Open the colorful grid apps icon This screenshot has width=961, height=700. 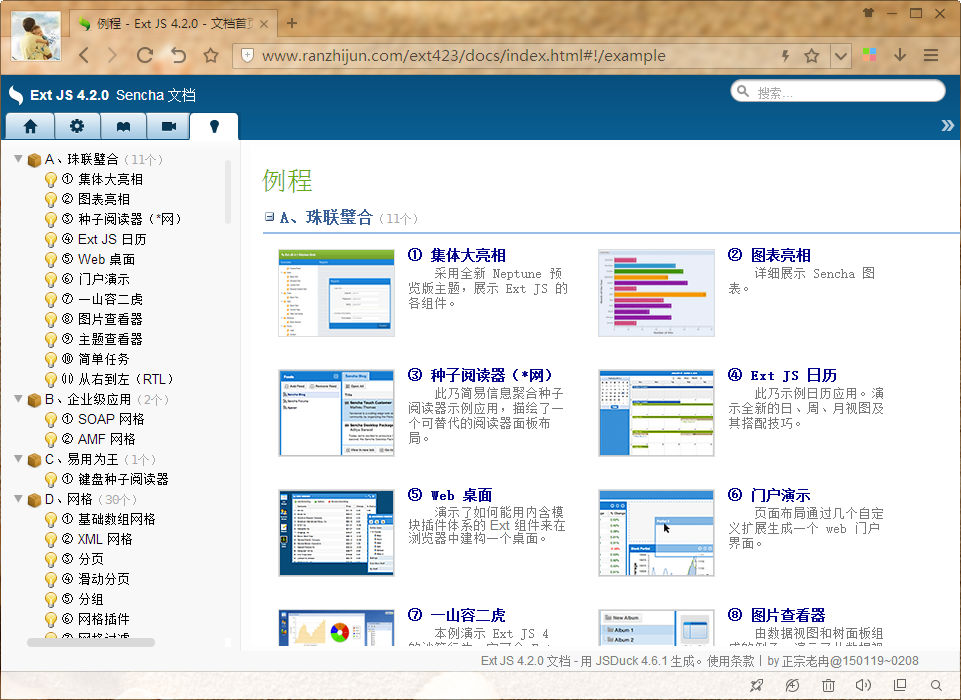[x=869, y=55]
